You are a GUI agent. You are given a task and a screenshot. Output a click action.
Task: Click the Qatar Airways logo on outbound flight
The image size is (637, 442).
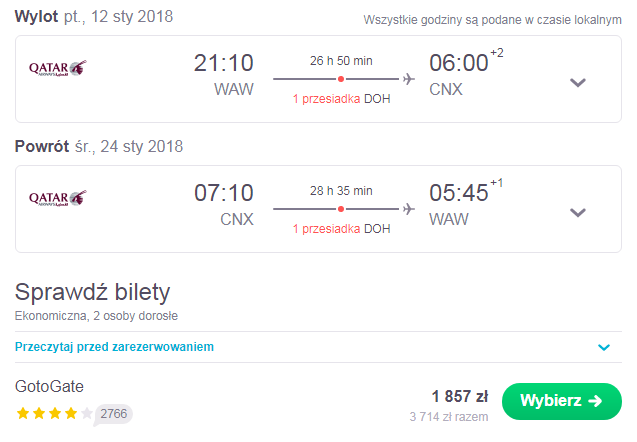tap(58, 69)
